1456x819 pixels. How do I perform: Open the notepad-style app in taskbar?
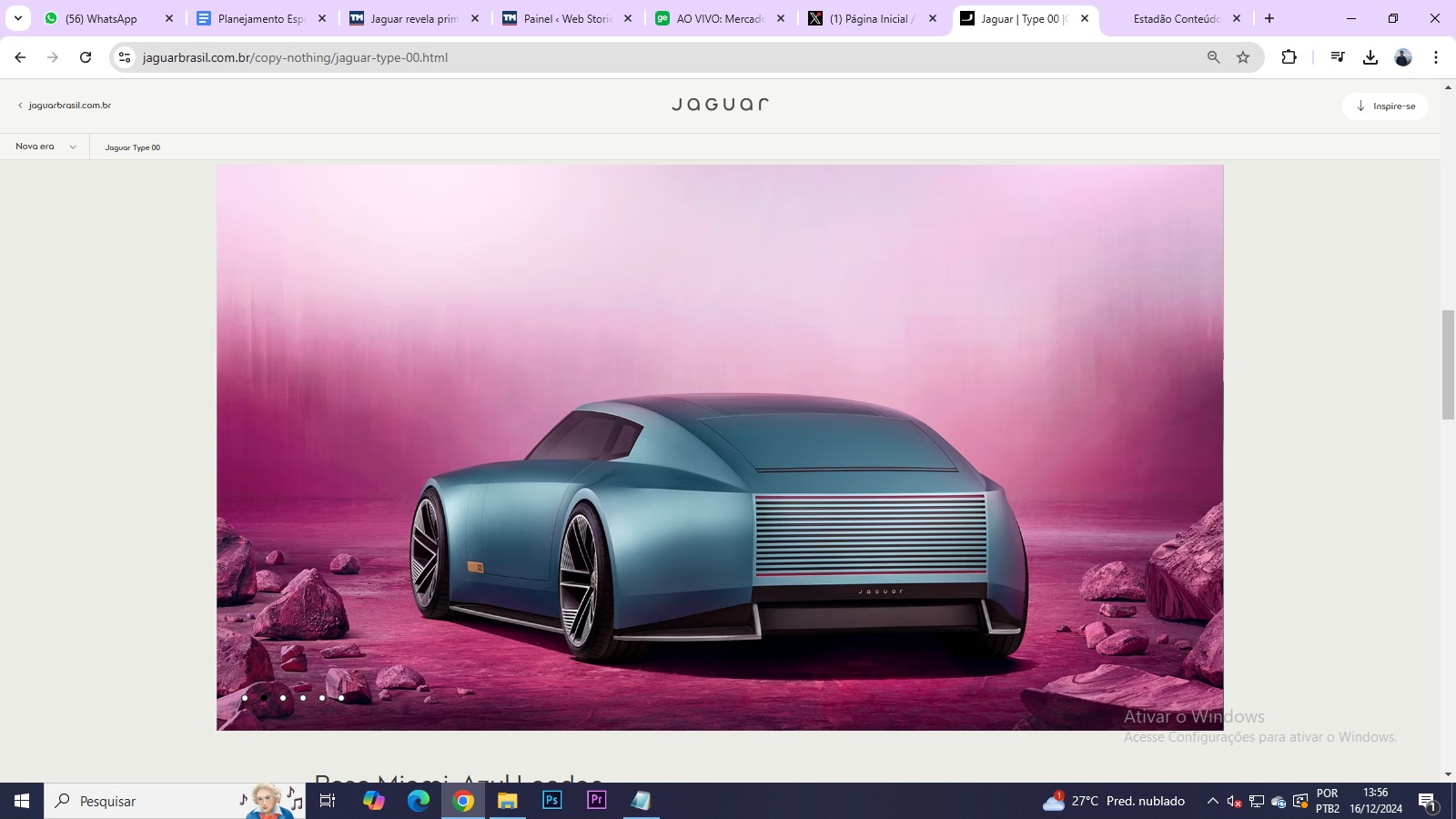pyautogui.click(x=642, y=801)
